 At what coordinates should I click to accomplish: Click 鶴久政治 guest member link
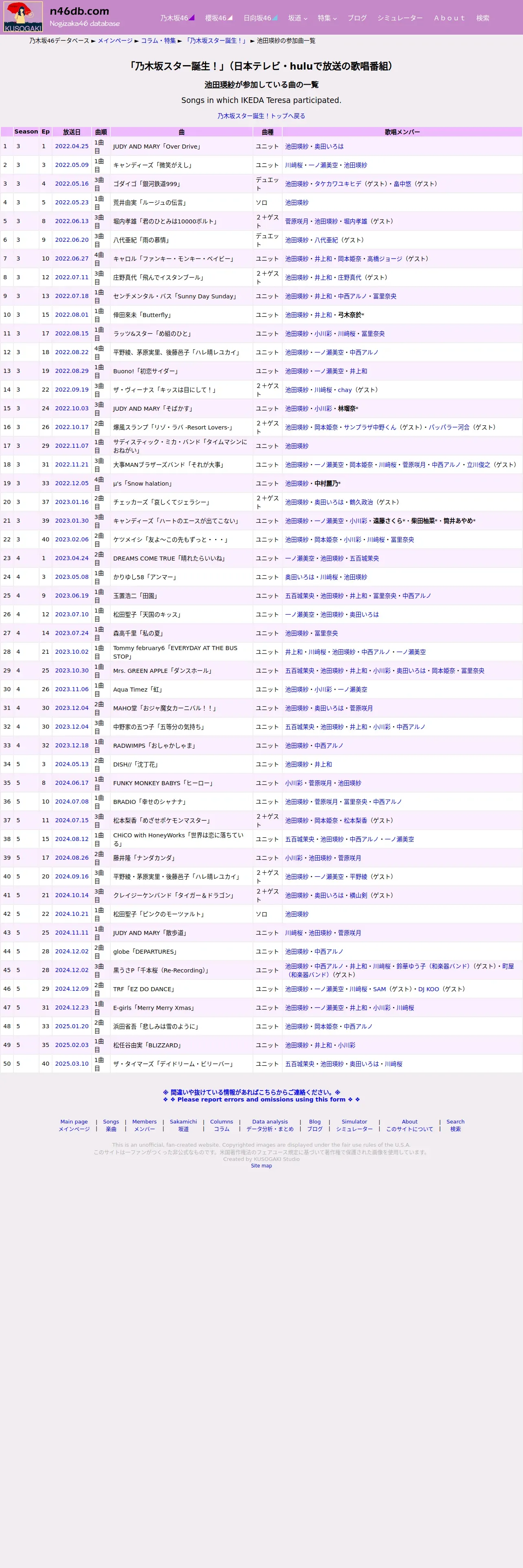[361, 502]
